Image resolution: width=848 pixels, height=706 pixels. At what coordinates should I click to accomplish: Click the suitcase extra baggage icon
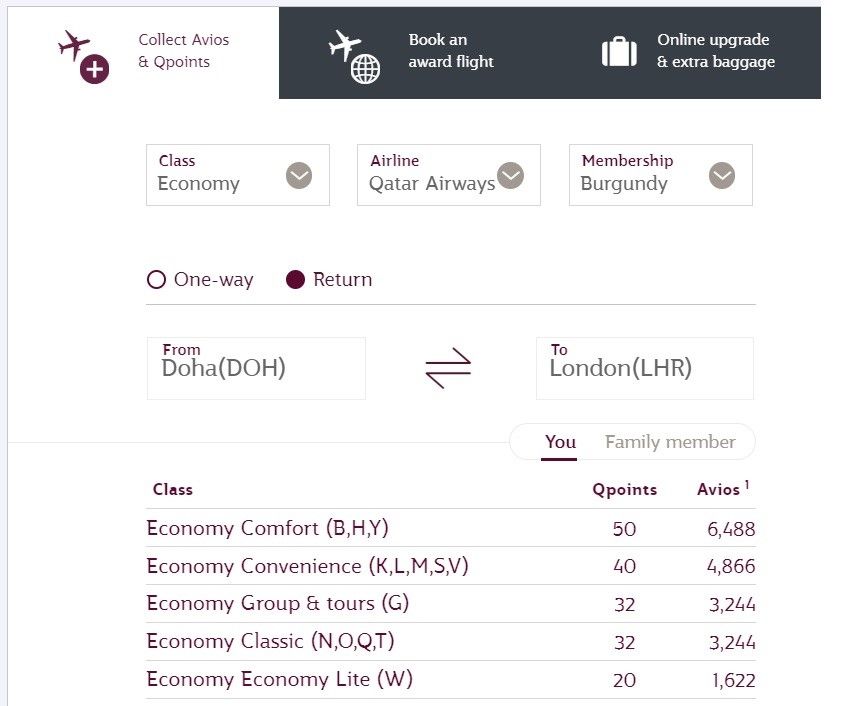pyautogui.click(x=619, y=52)
